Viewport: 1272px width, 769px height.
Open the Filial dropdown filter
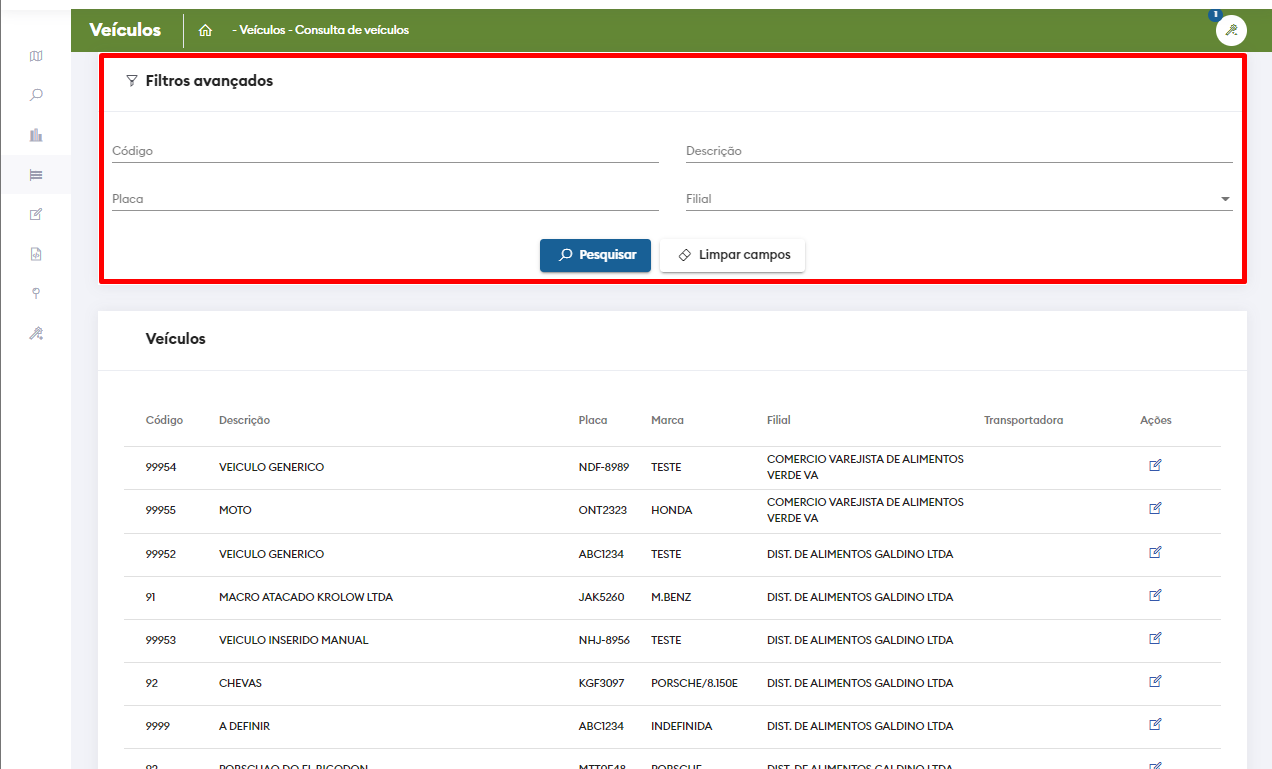click(958, 199)
